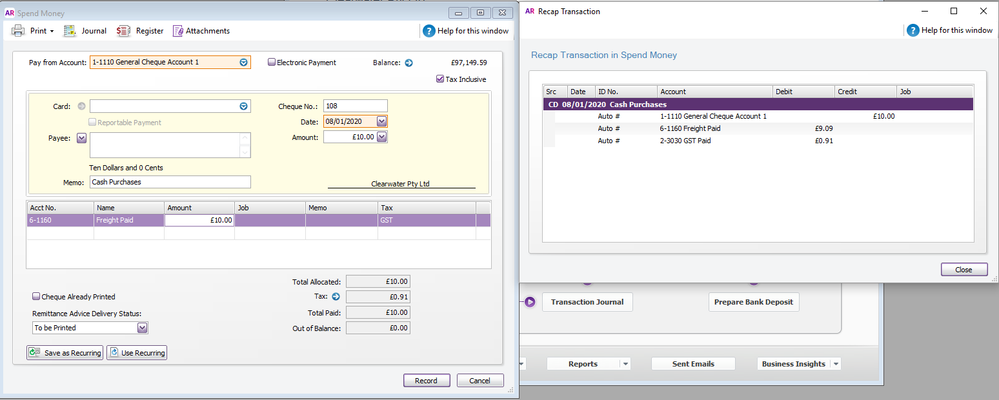The width and height of the screenshot is (999, 400).
Task: Uncheck the Tax Inclusive checkbox
Action: (440, 79)
